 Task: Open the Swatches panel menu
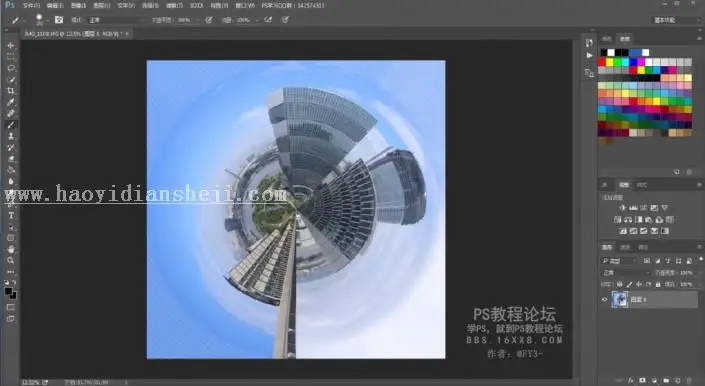(700, 39)
